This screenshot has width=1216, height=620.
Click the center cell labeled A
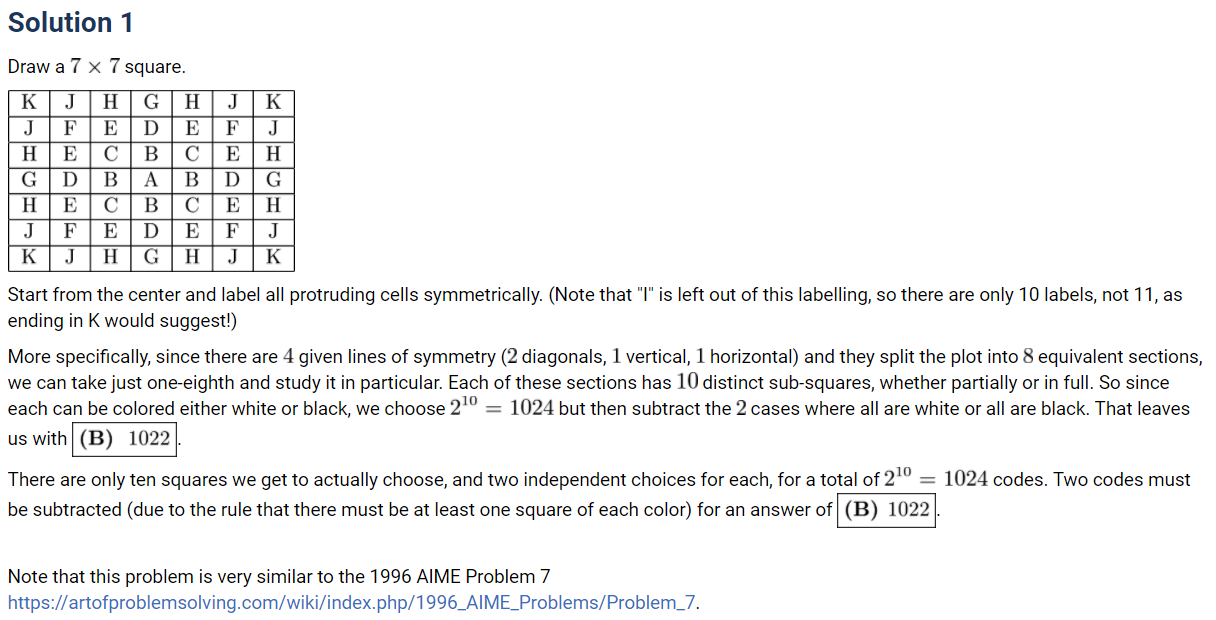pyautogui.click(x=151, y=180)
